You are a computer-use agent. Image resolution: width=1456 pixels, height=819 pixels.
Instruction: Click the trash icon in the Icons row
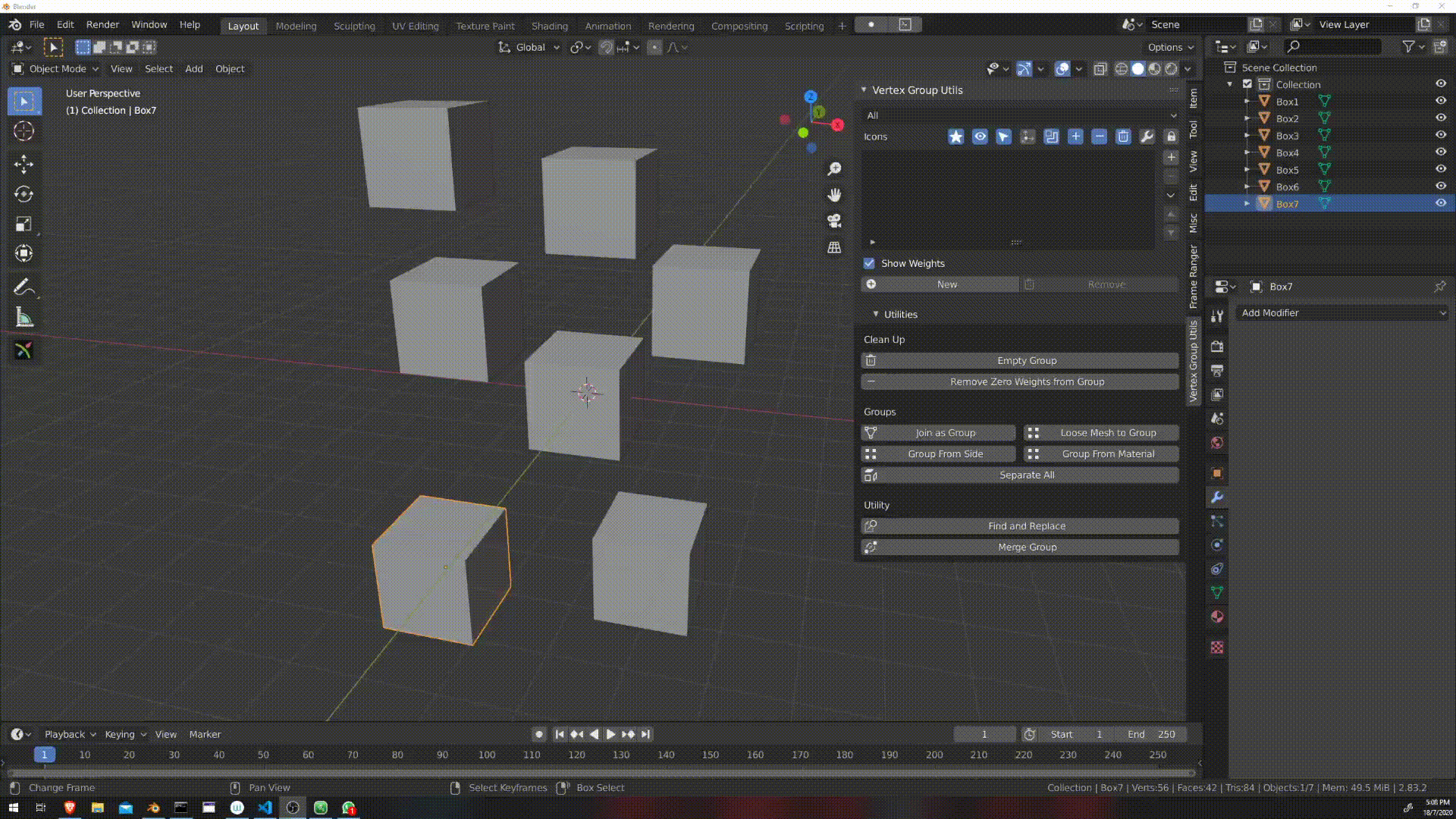(x=1123, y=136)
